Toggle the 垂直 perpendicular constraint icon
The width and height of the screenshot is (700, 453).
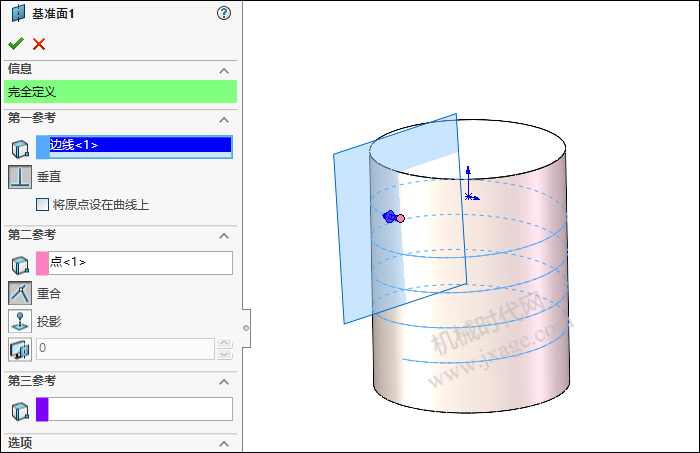(x=20, y=177)
